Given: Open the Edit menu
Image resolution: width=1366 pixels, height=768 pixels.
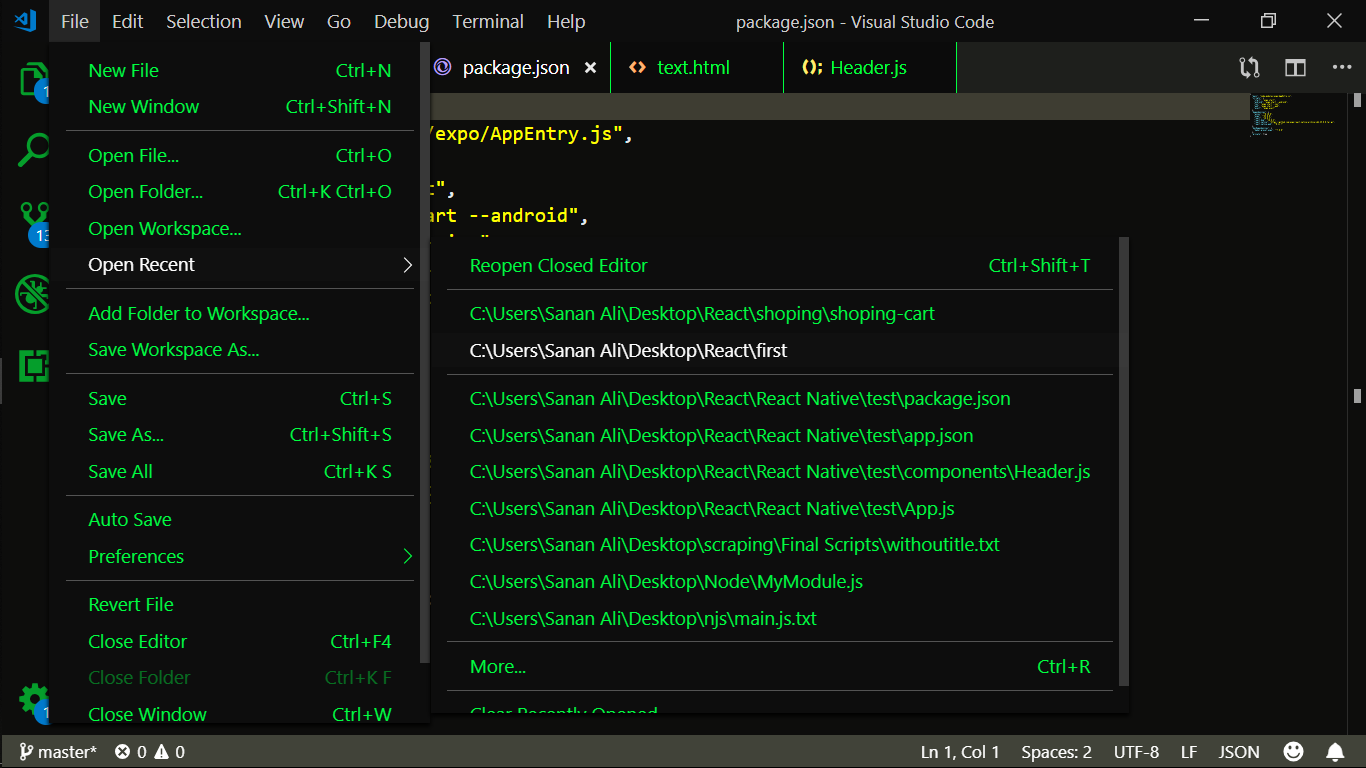Looking at the screenshot, I should click(x=127, y=21).
